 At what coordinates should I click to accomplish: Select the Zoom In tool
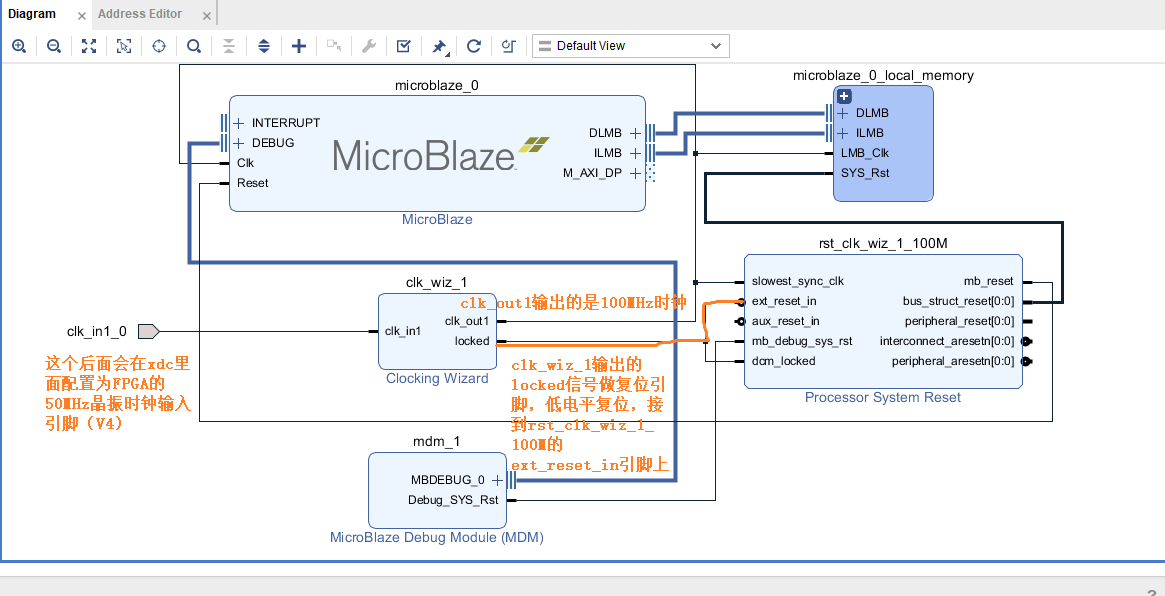(19, 46)
